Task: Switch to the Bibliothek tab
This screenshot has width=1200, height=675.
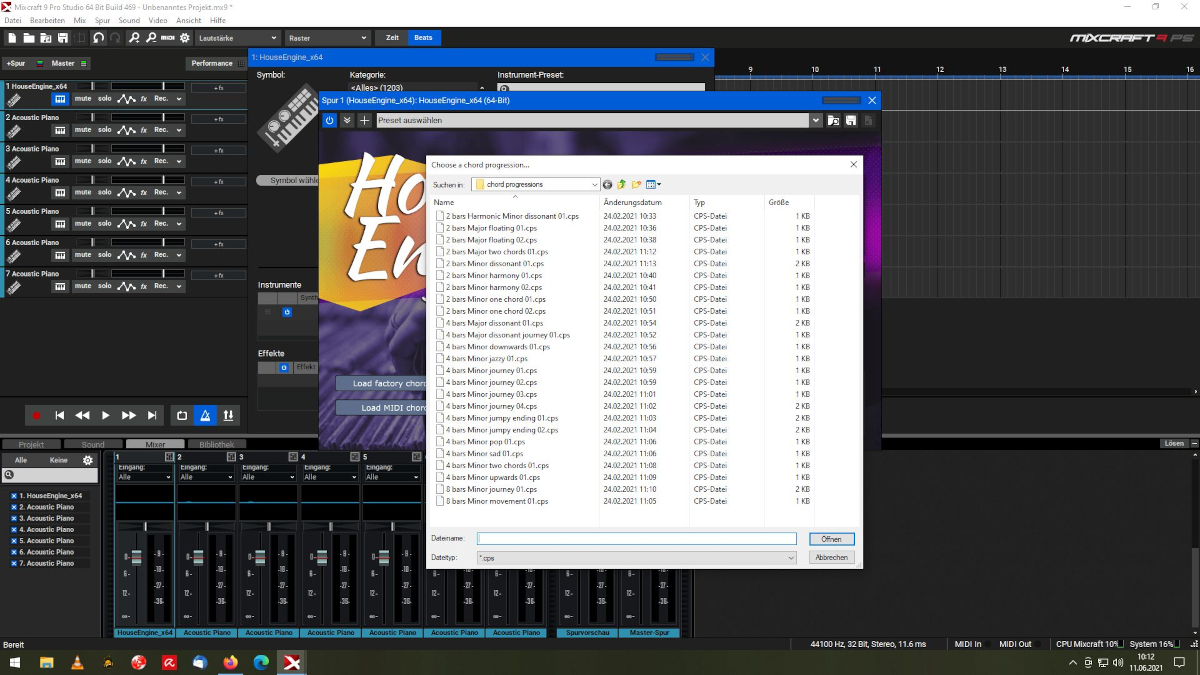Action: 216,444
